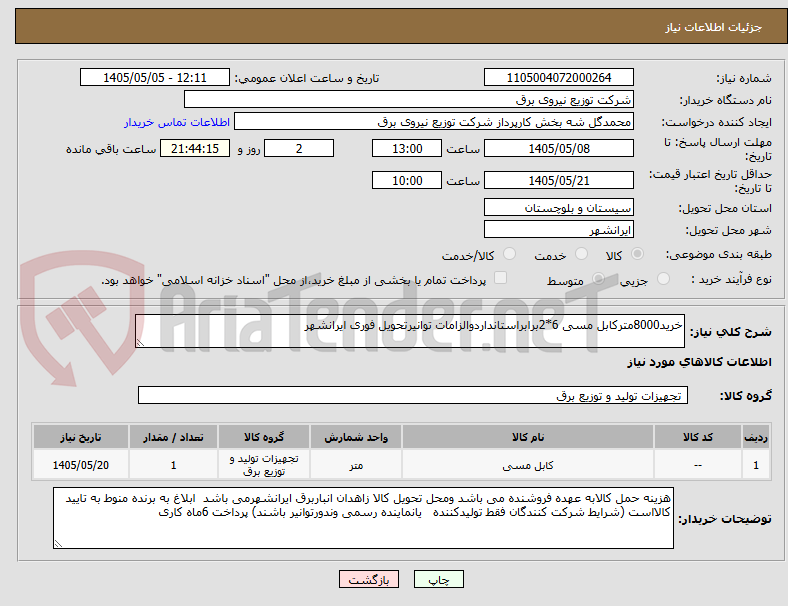Click the شرح کلی نیاز description textarea
The image size is (788, 606).
tap(410, 331)
